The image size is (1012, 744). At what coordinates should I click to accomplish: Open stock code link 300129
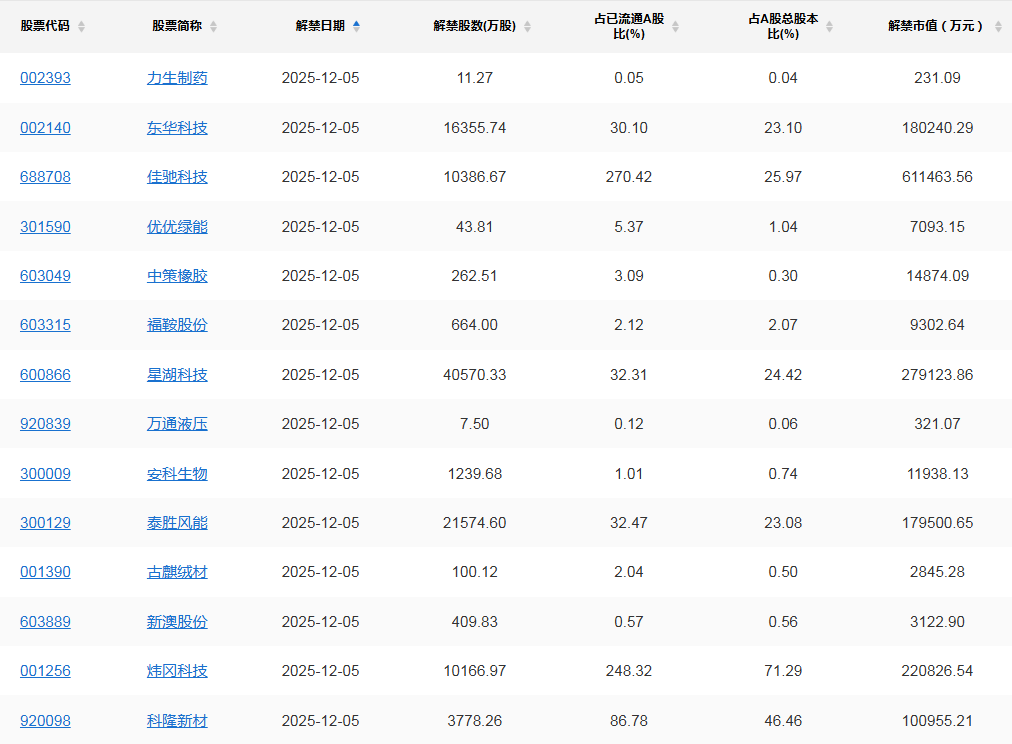click(45, 523)
